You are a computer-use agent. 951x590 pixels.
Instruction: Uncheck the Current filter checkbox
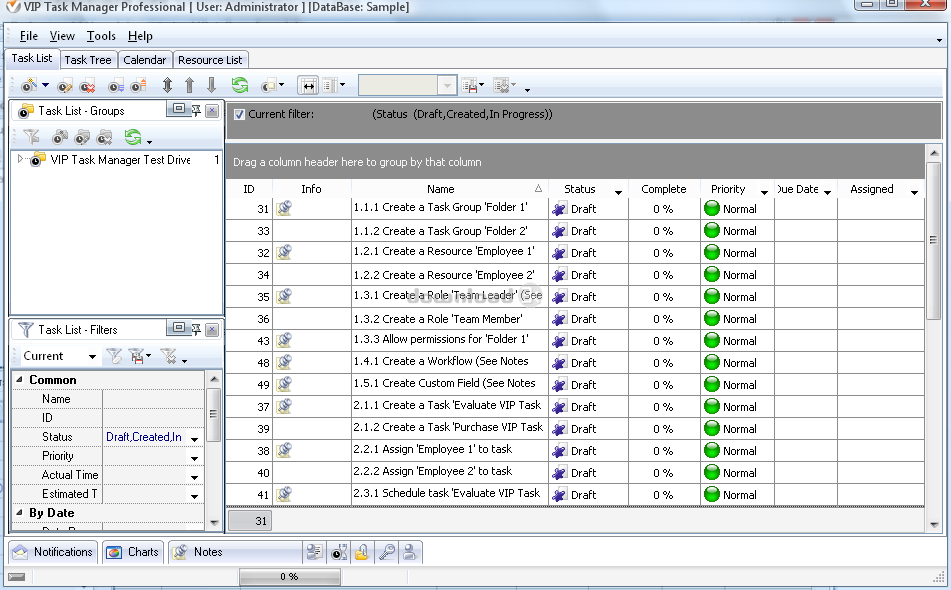238,113
